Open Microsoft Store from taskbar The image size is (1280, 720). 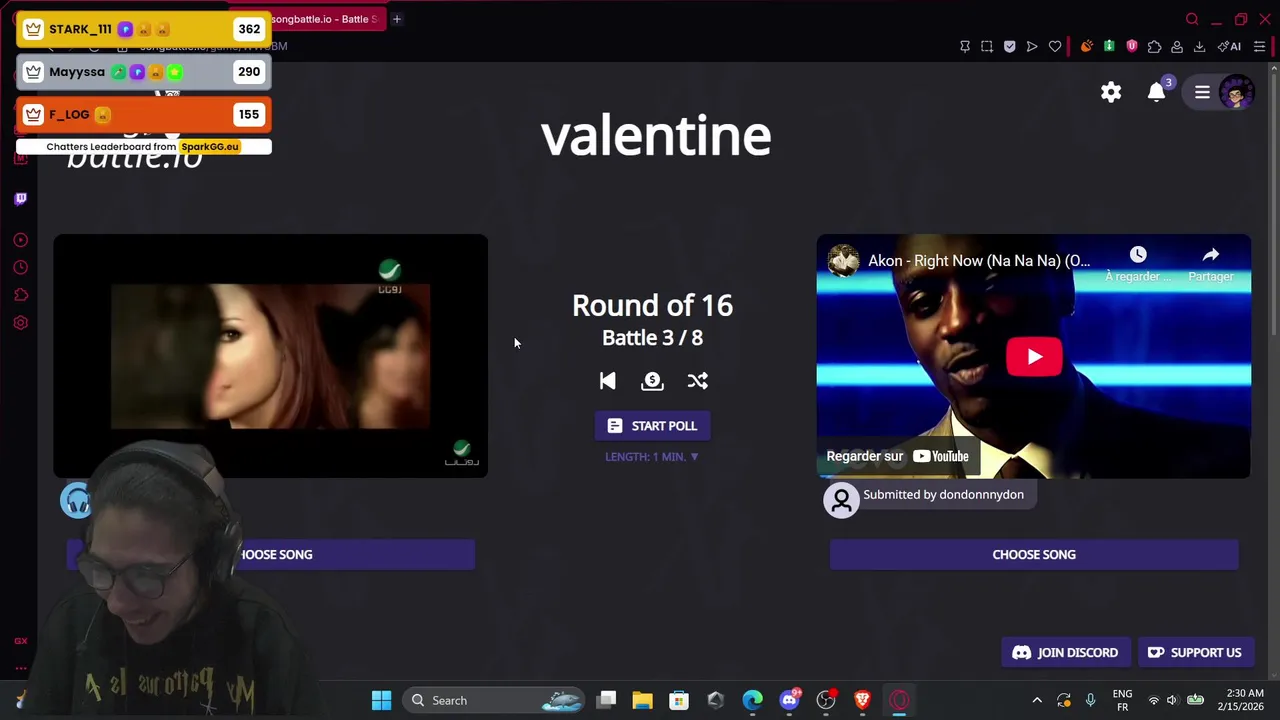tap(679, 700)
